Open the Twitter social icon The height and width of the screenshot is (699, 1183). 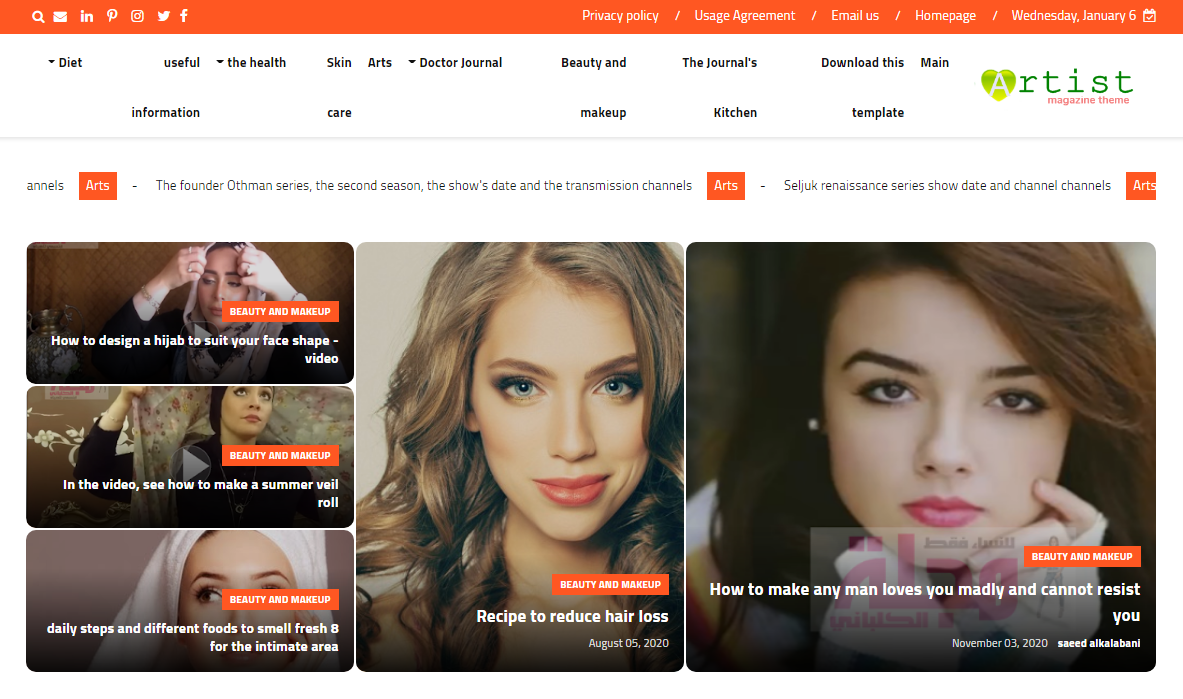(x=164, y=16)
